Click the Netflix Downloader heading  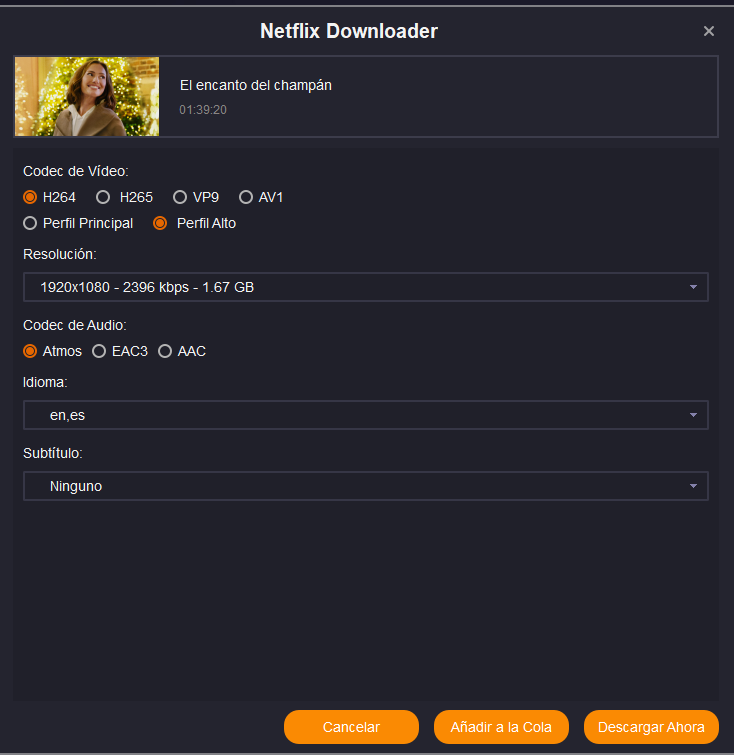click(x=349, y=31)
